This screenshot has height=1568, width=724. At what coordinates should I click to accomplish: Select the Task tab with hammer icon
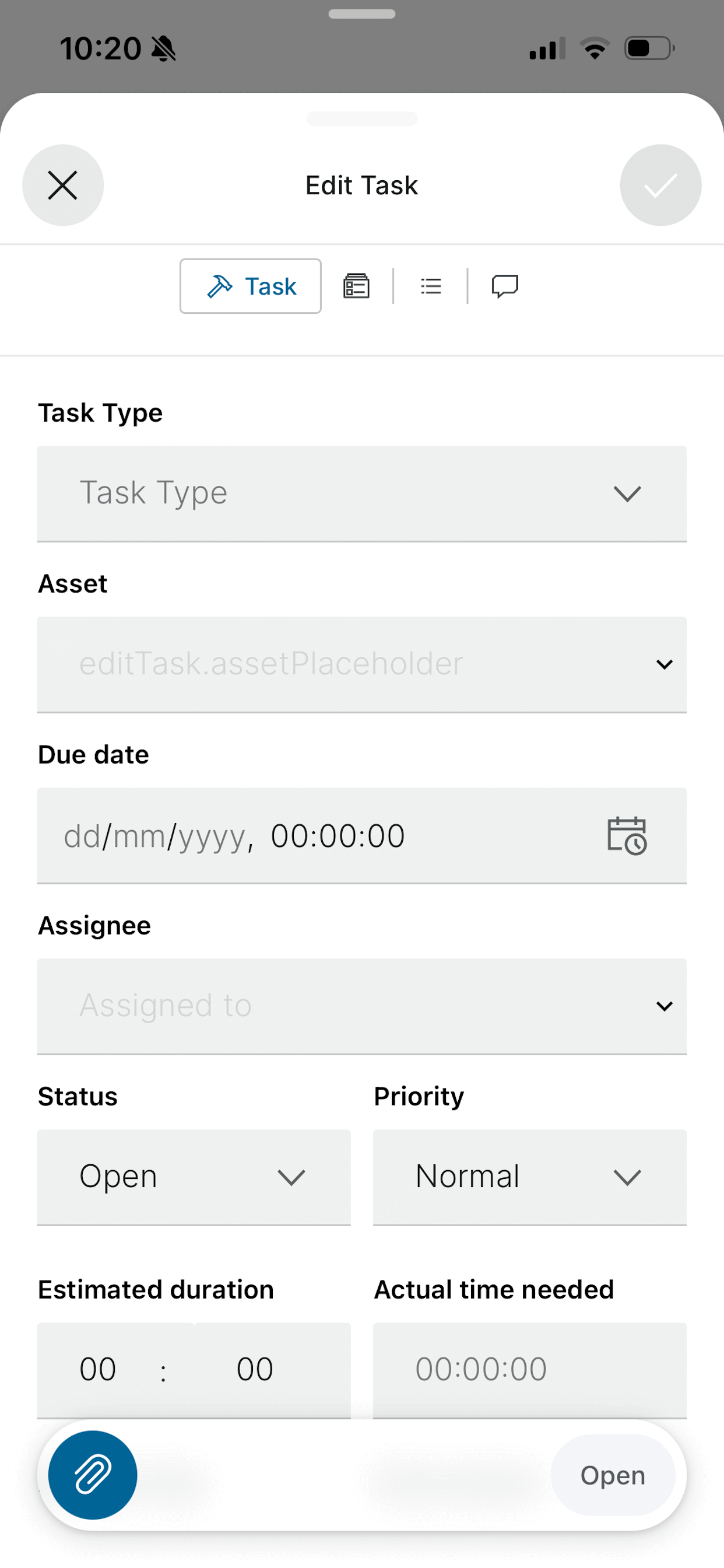[x=251, y=286]
